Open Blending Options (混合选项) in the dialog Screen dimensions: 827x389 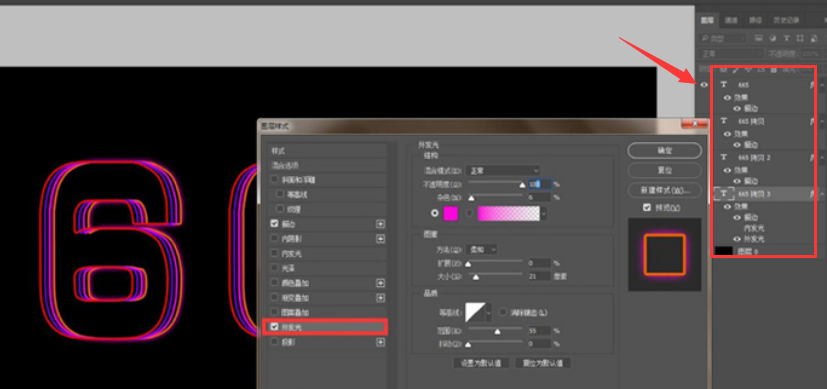click(x=327, y=165)
